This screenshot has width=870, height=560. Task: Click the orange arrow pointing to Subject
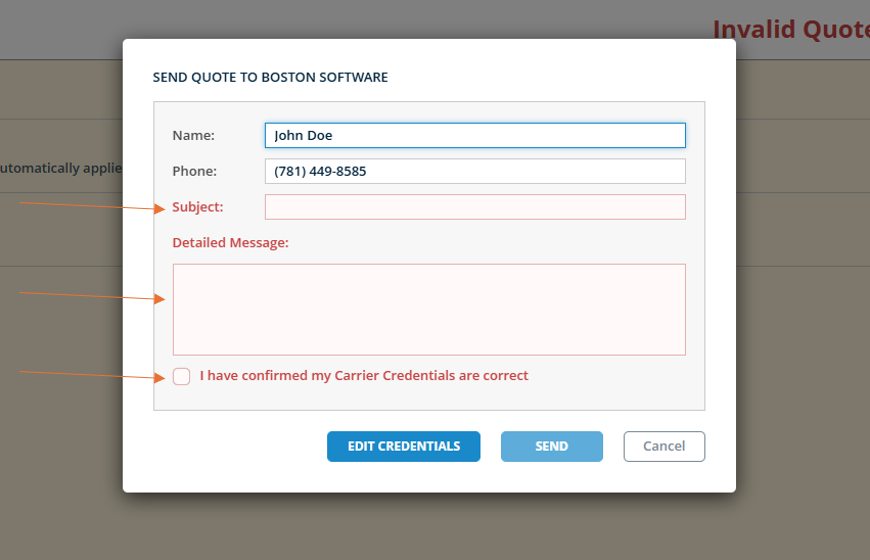click(x=90, y=206)
